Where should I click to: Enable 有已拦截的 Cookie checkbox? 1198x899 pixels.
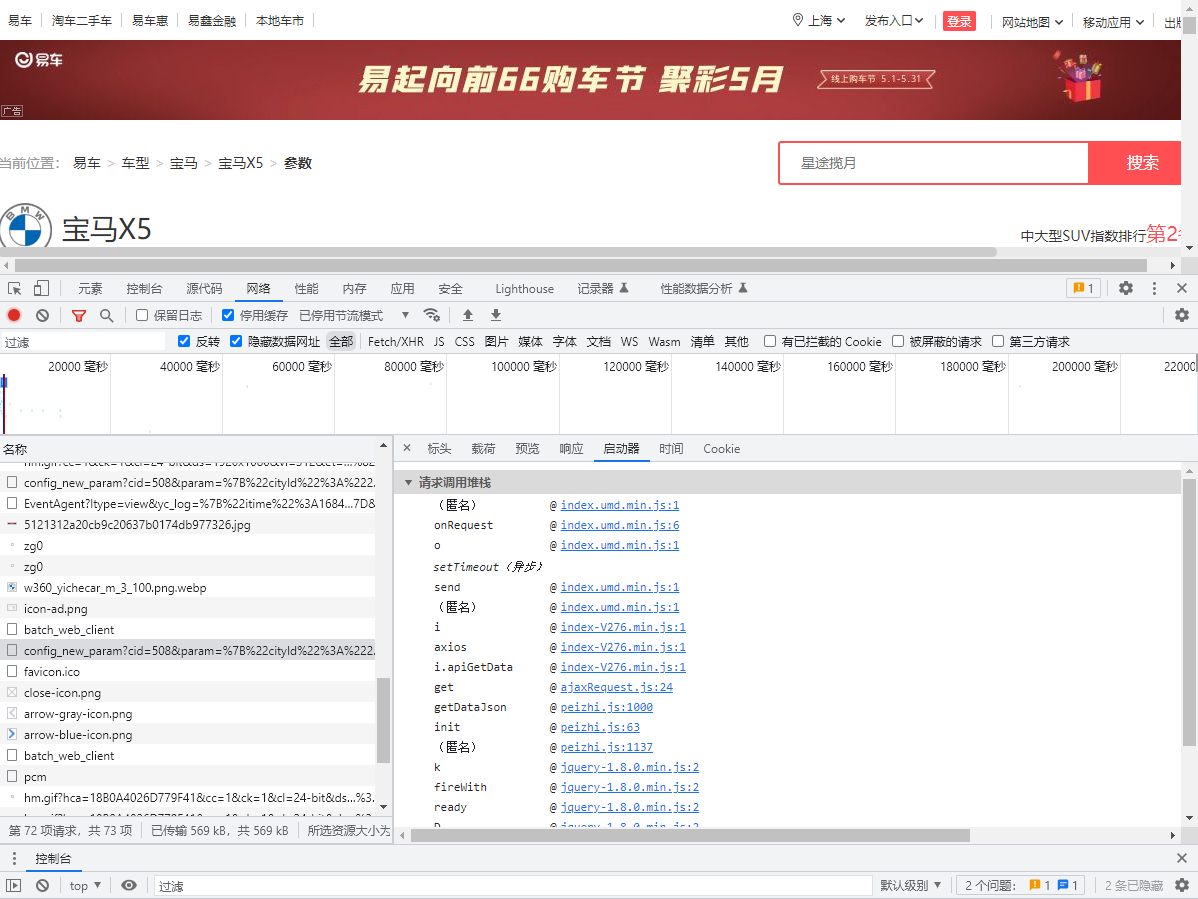point(769,341)
